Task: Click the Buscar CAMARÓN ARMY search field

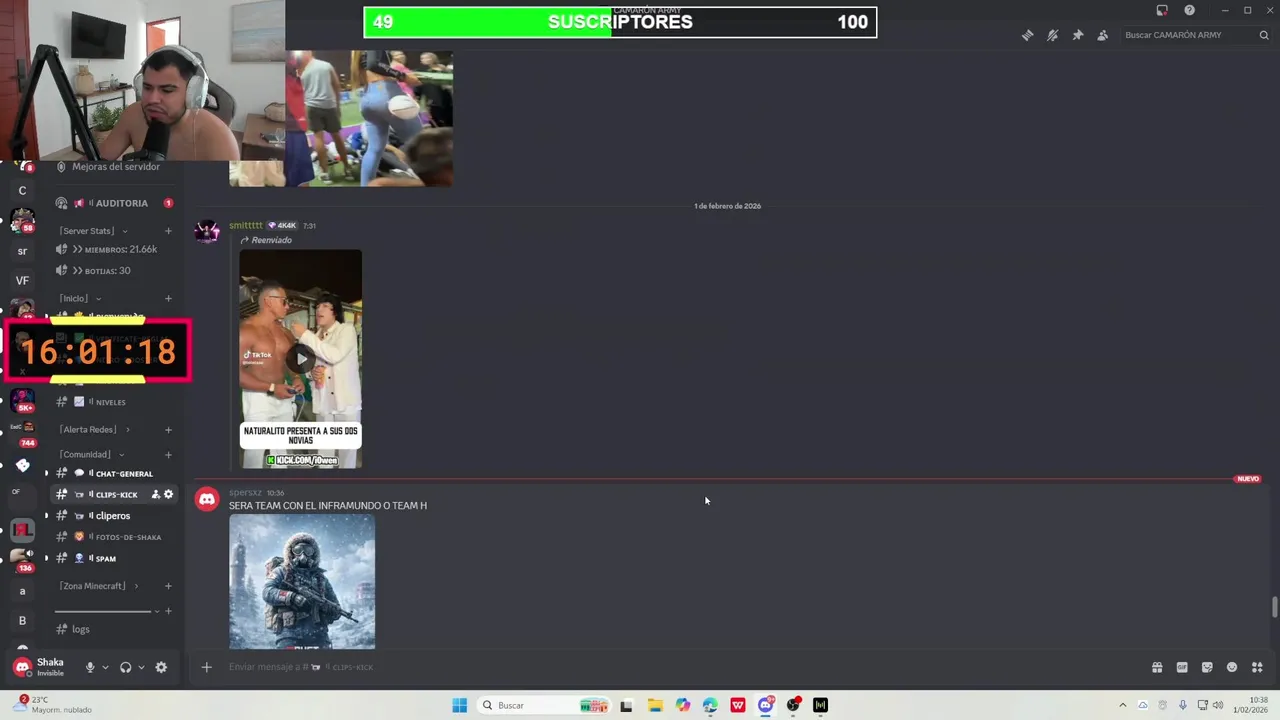Action: tap(1195, 35)
